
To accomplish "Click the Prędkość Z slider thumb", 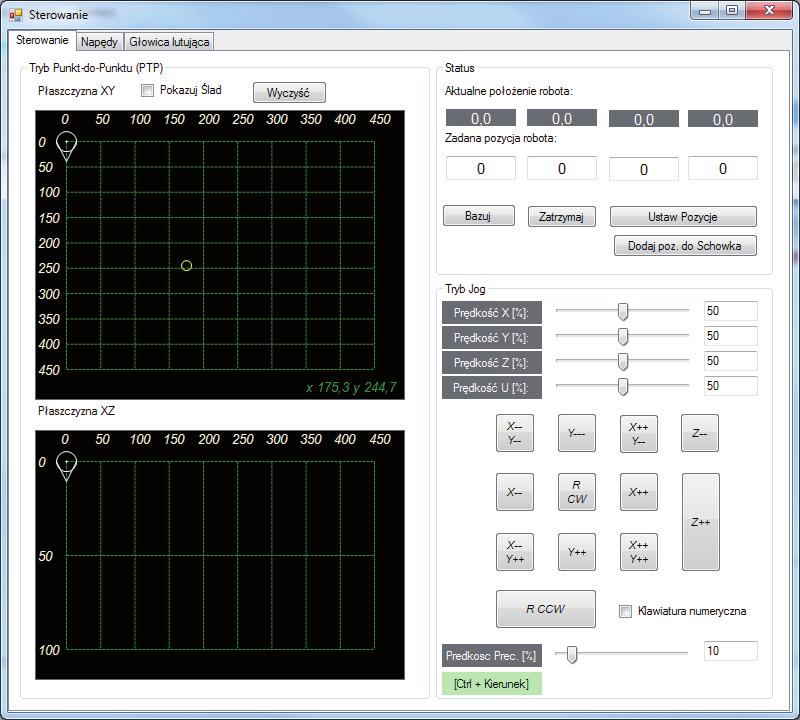I will click(622, 361).
